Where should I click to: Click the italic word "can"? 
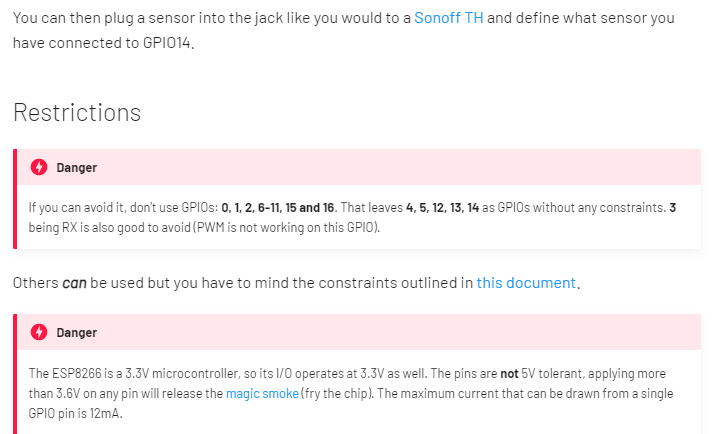point(74,283)
